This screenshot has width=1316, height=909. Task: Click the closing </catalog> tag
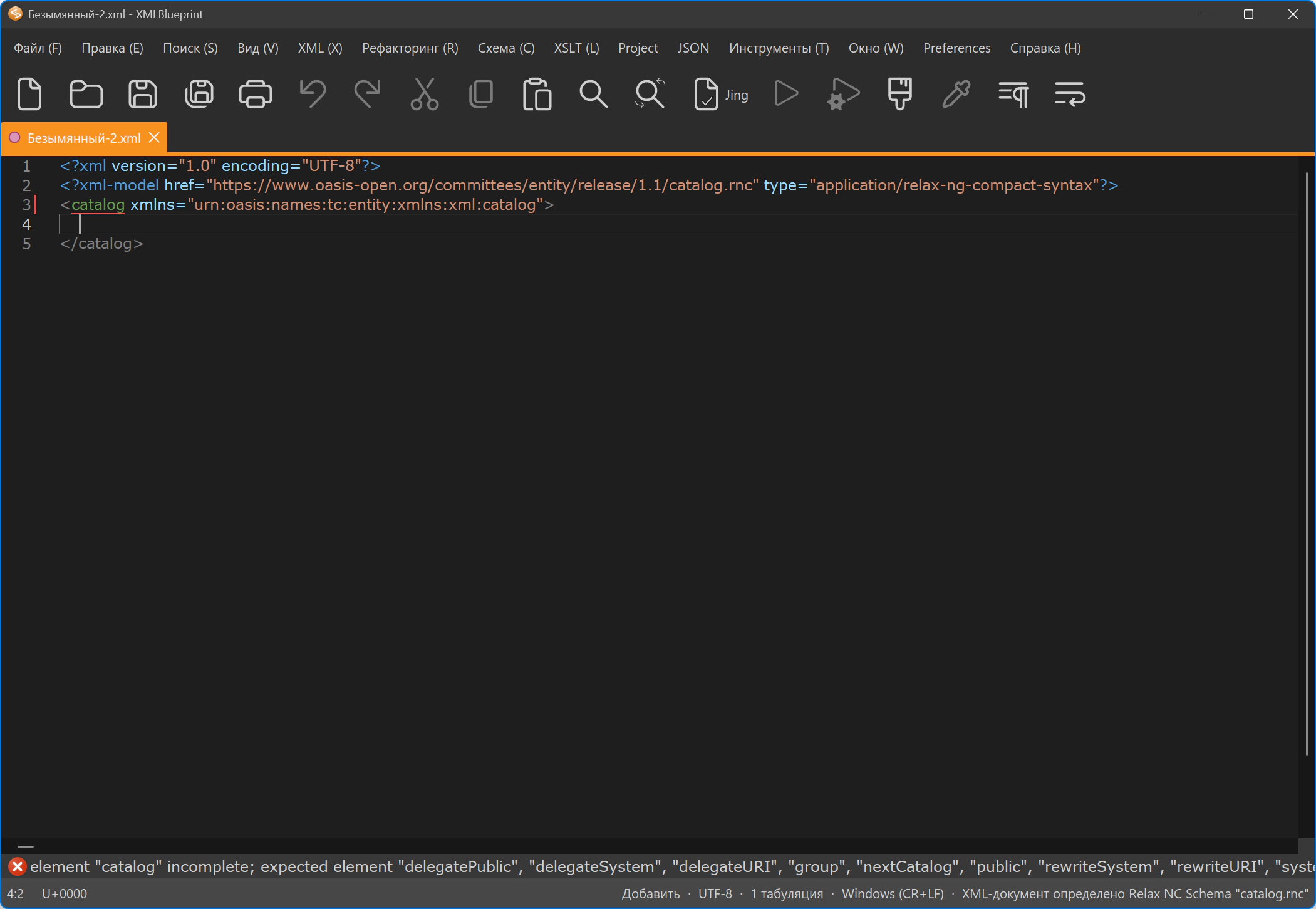tap(101, 244)
